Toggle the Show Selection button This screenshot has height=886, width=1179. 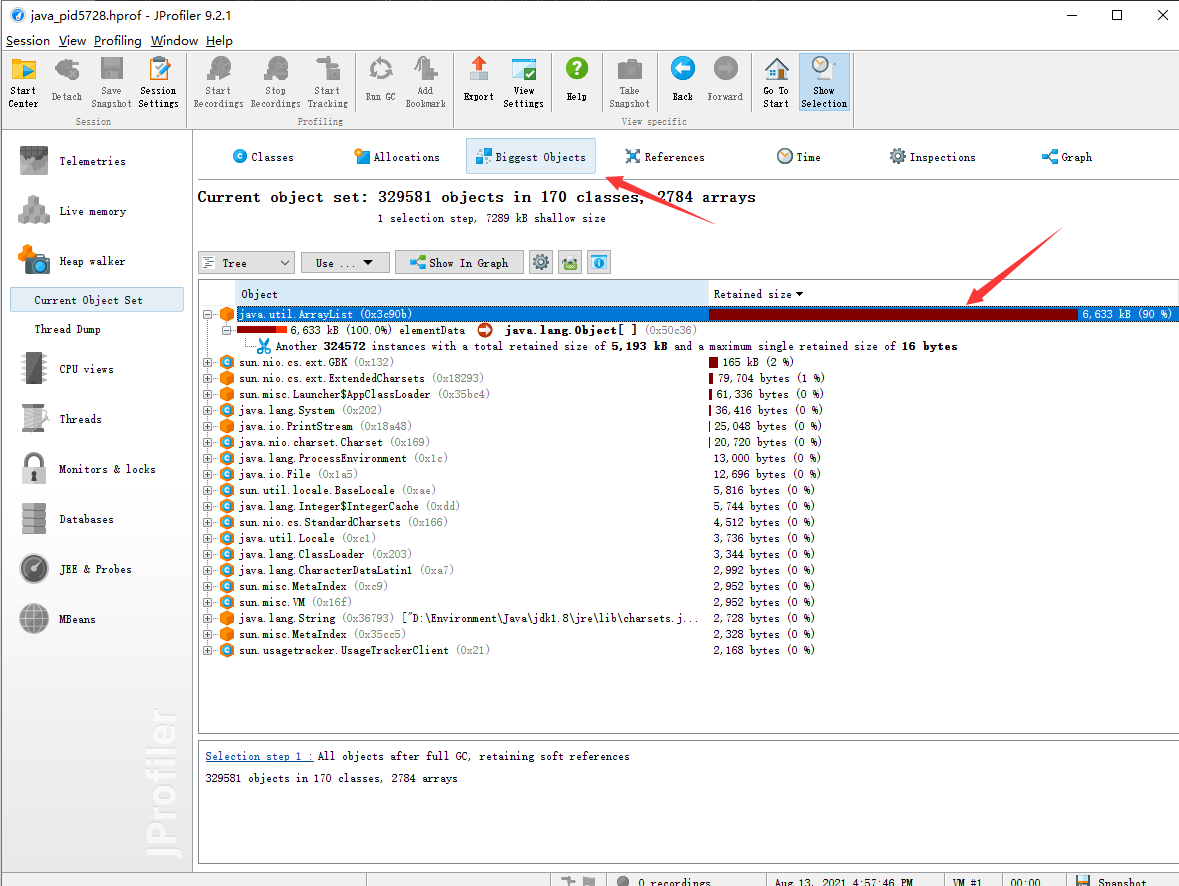(824, 83)
